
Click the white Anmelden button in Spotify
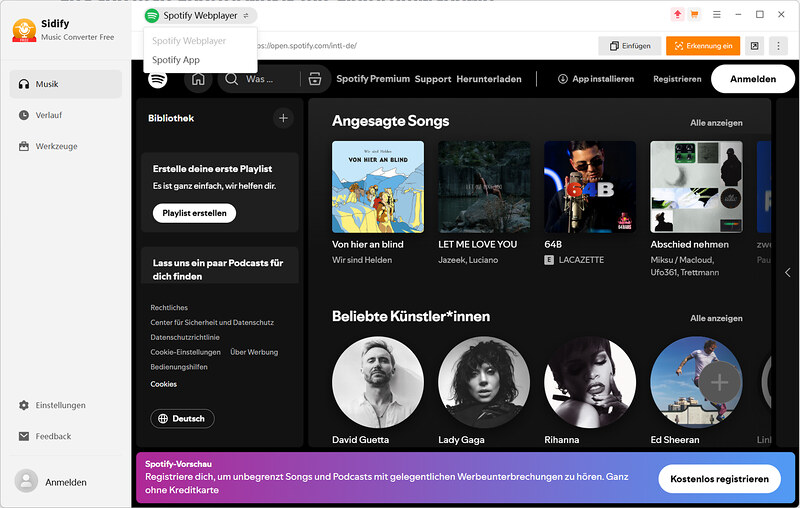[753, 79]
